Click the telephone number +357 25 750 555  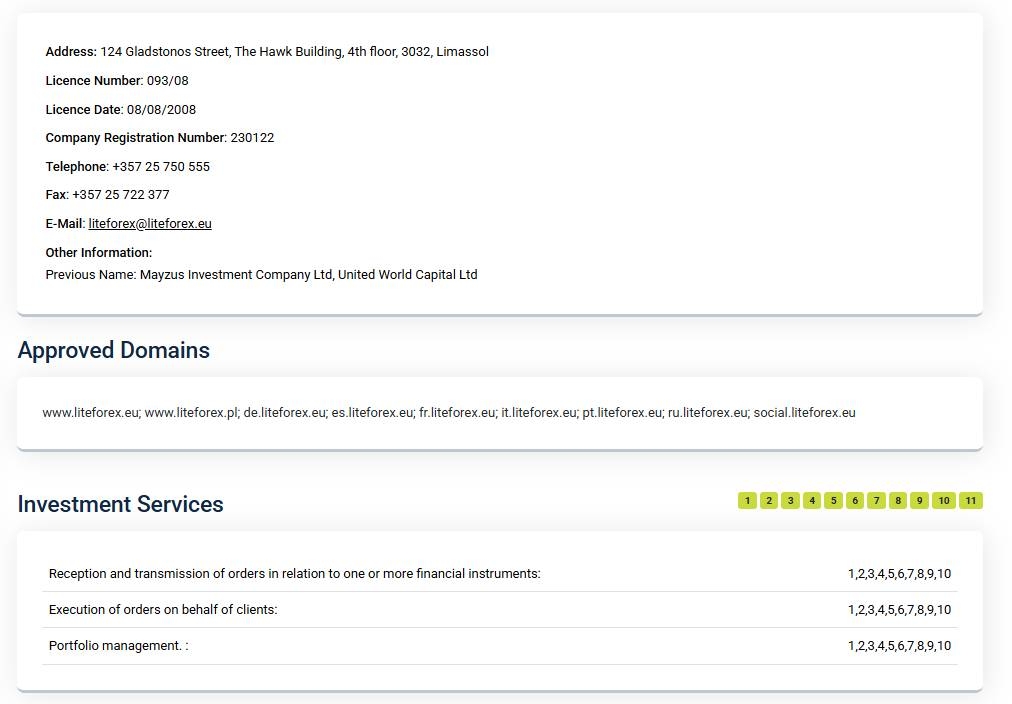[161, 167]
